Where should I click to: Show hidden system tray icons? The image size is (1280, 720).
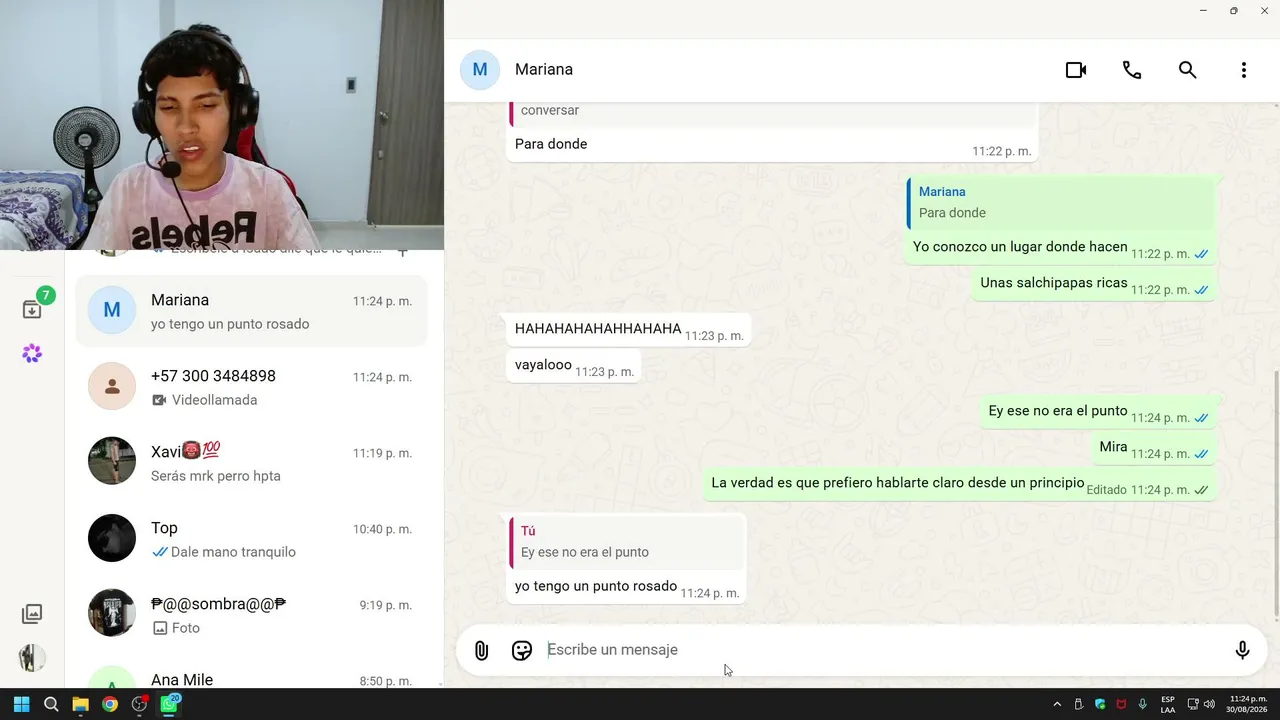[1057, 704]
